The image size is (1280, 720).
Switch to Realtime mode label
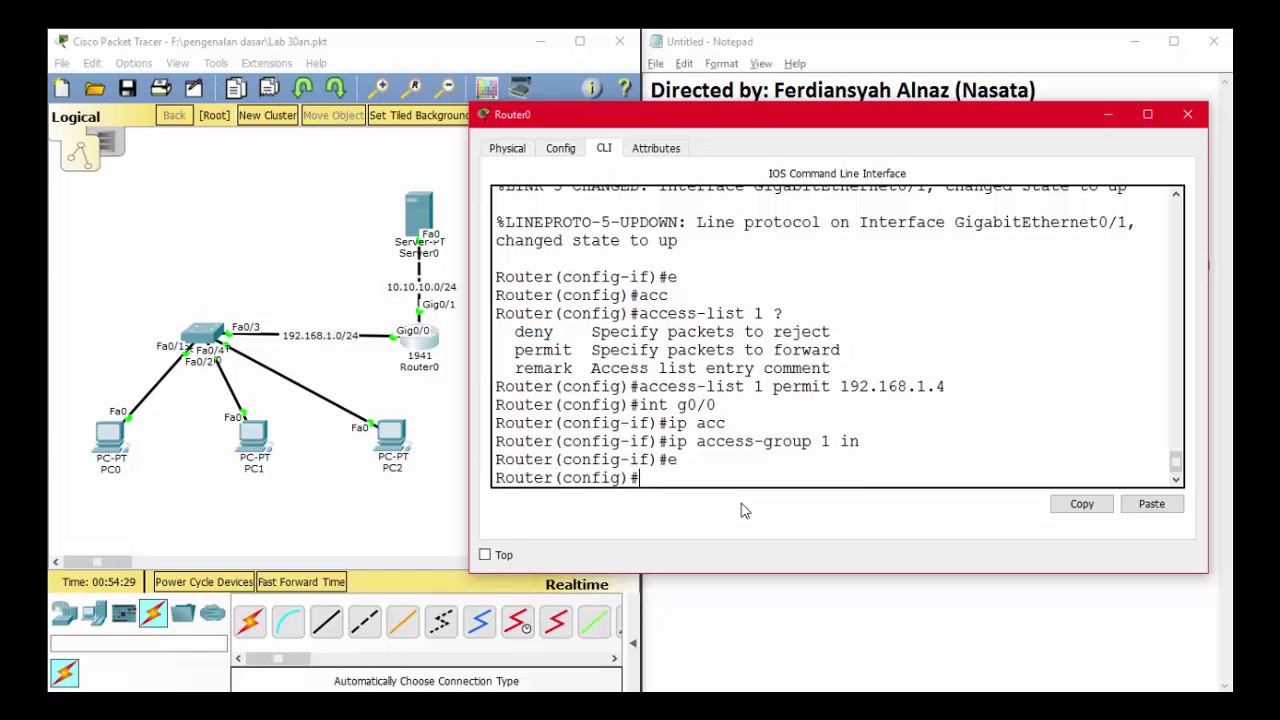[577, 584]
